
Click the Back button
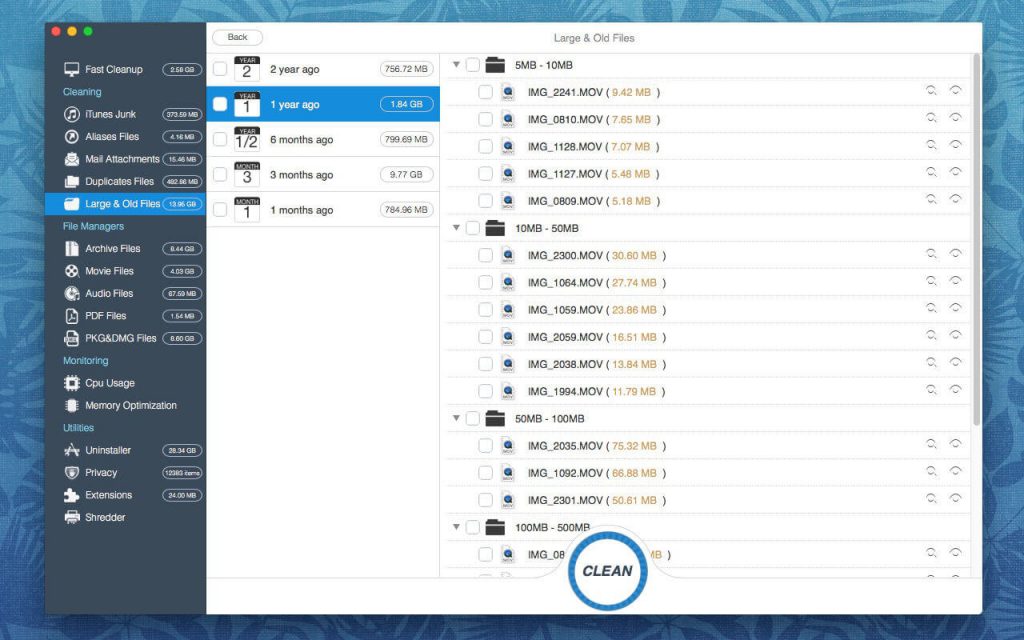pos(237,37)
